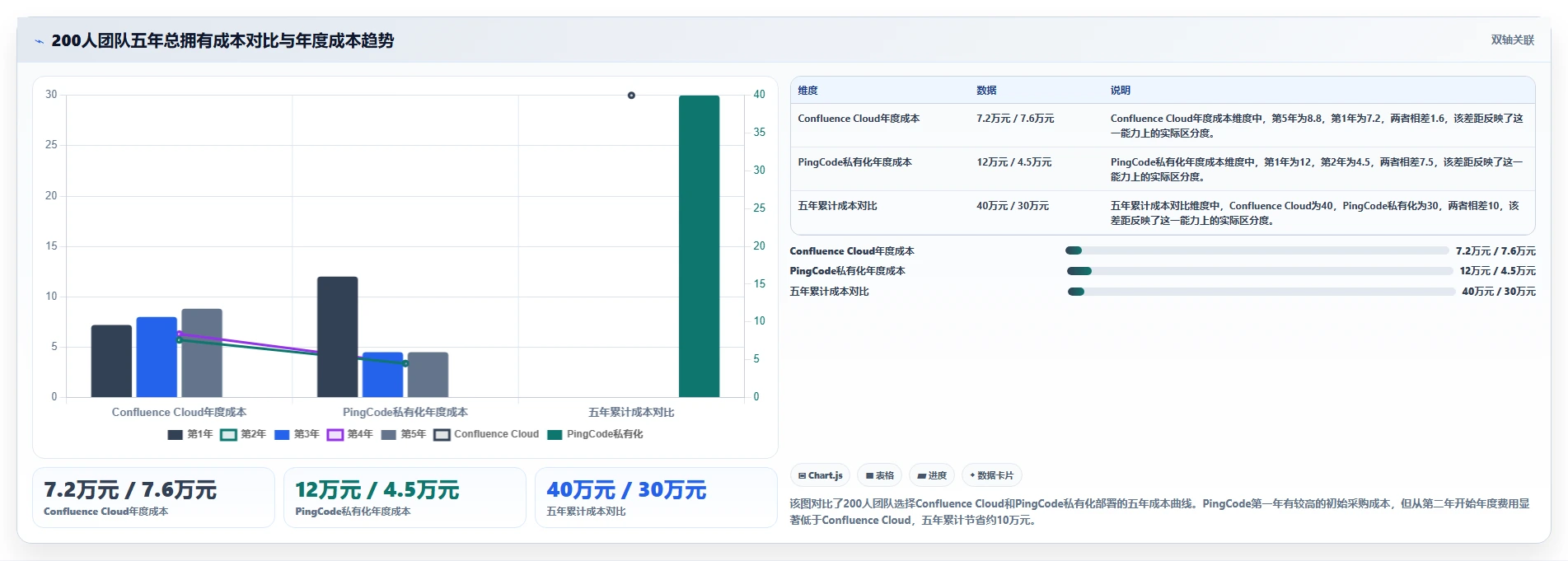This screenshot has height=561, width=1568.
Task: Click the Chart.js tag
Action: (821, 475)
